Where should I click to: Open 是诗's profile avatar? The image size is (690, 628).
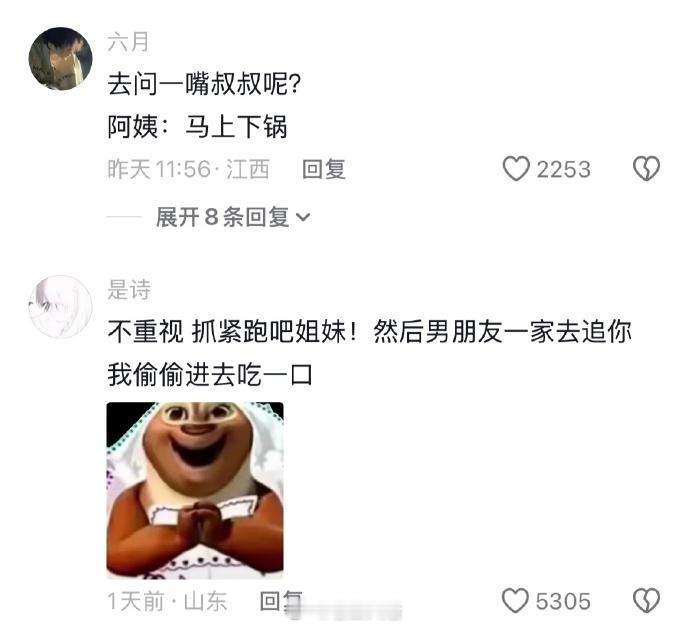[60, 307]
